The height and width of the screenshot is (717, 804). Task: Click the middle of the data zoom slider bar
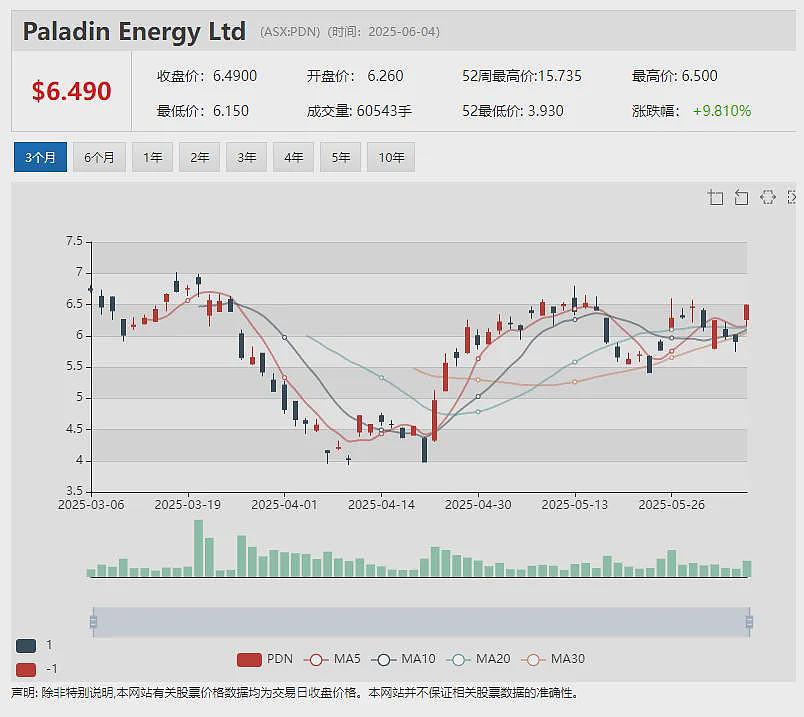pos(421,622)
